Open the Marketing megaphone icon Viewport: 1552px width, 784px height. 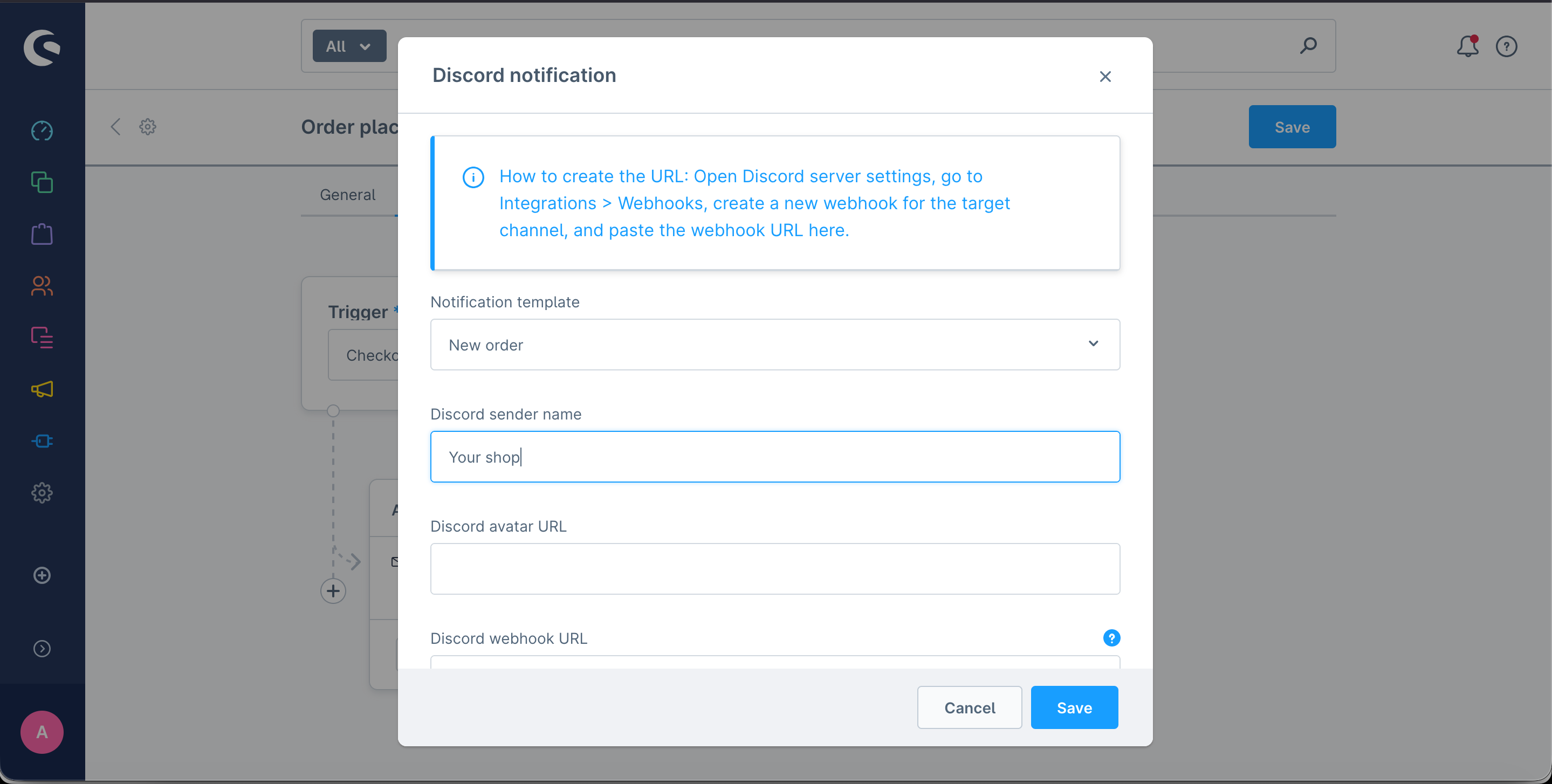click(42, 389)
